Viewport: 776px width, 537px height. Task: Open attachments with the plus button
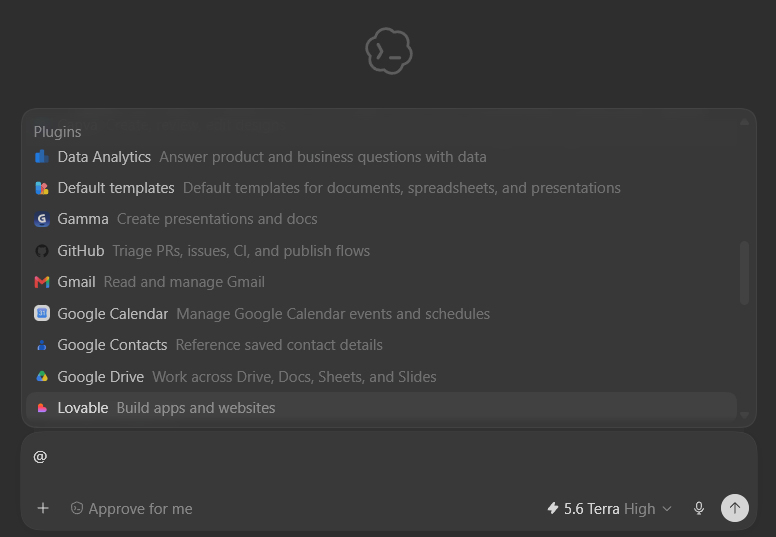coord(43,508)
